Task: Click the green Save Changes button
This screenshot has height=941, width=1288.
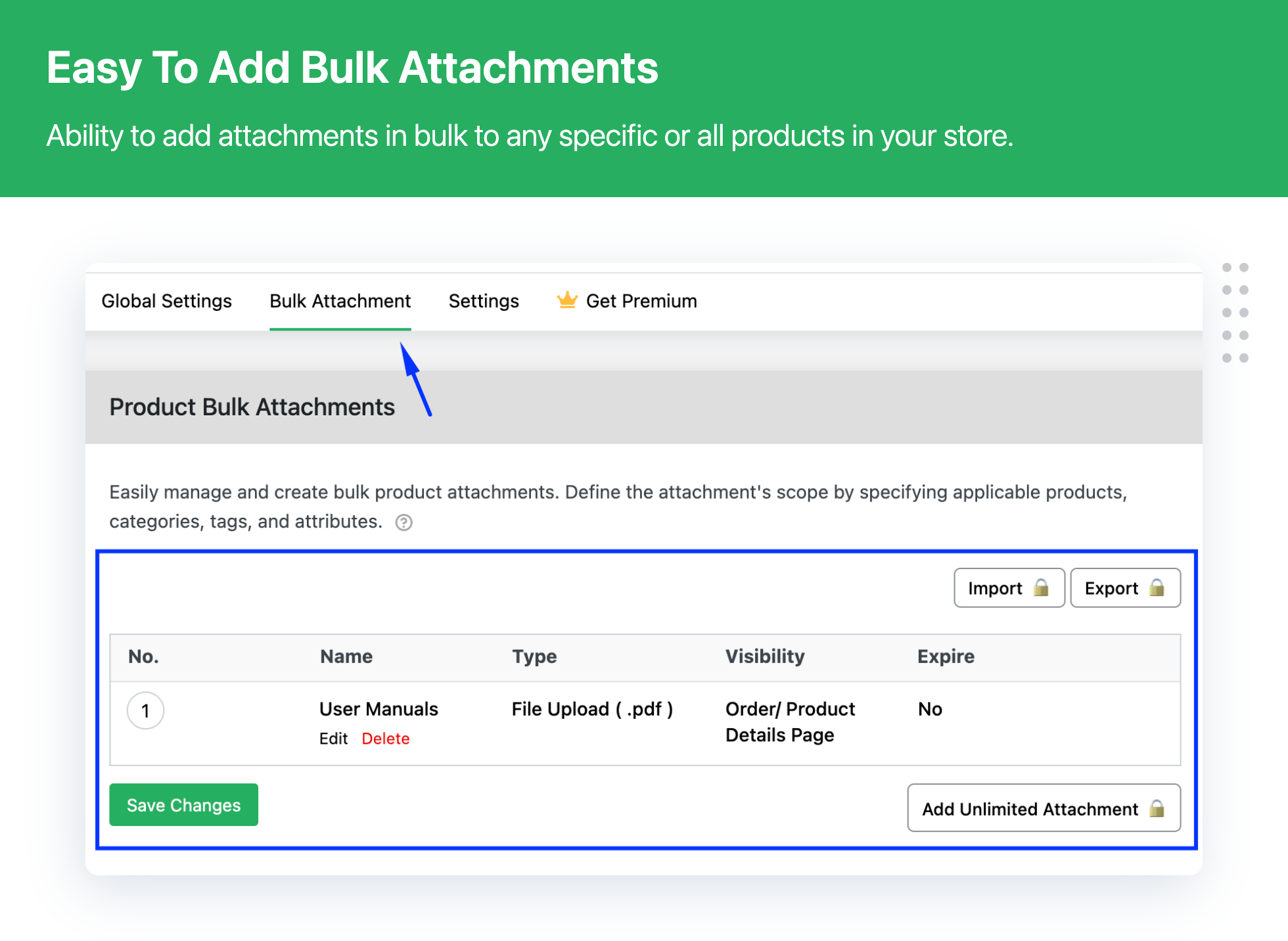Action: coord(183,805)
